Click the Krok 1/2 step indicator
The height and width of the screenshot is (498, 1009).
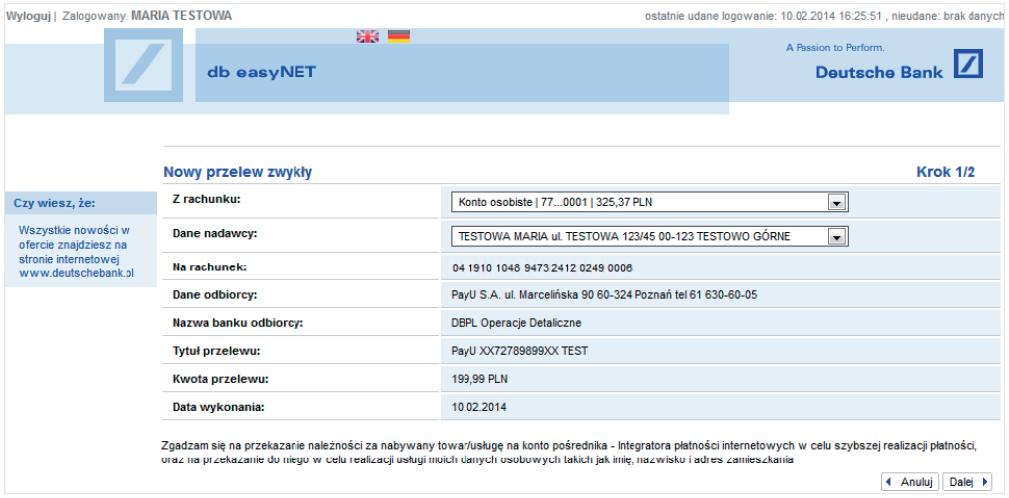coord(945,172)
